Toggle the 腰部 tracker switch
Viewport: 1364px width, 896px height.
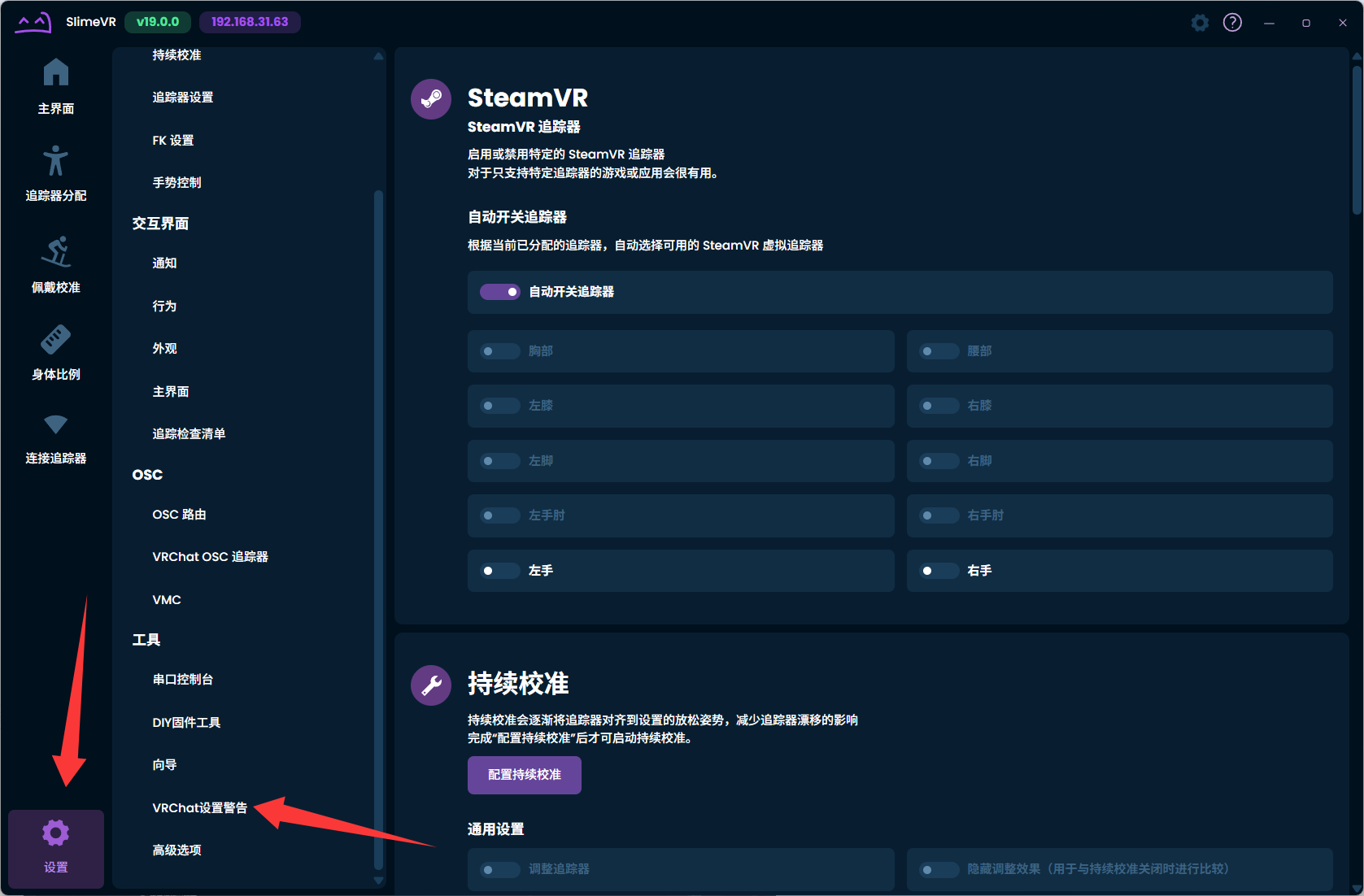(x=939, y=351)
